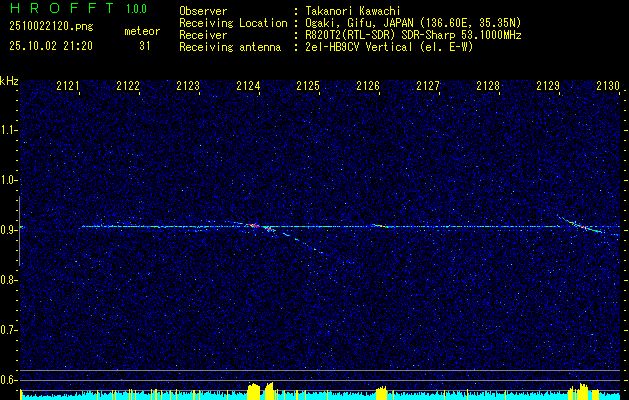Click time marker 2128
Image resolution: width=629 pixels, height=400 pixels.
488,85
